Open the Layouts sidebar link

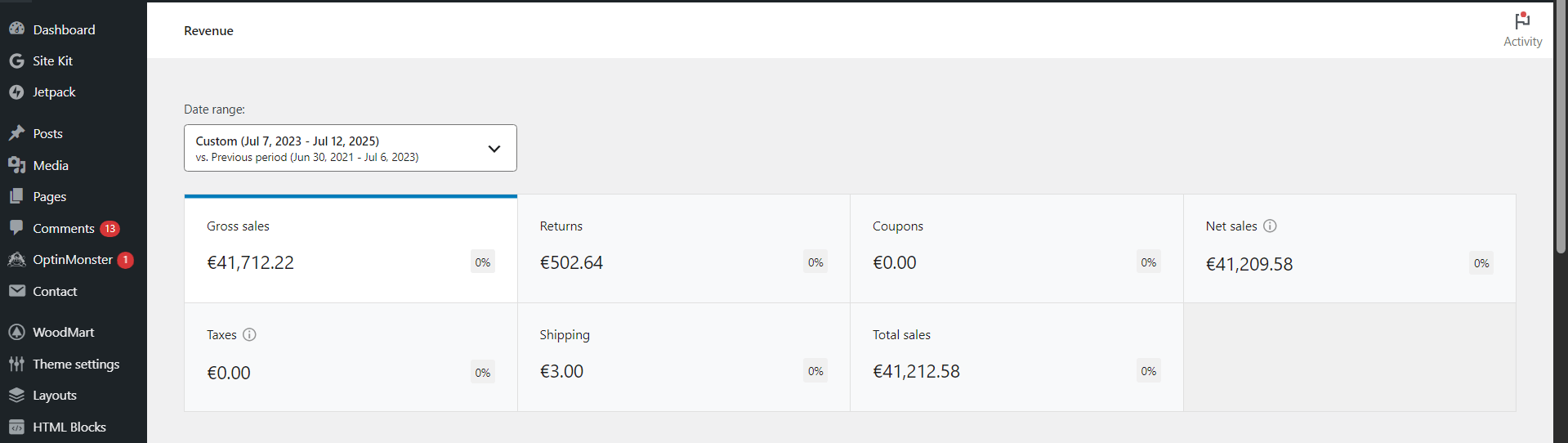point(55,396)
